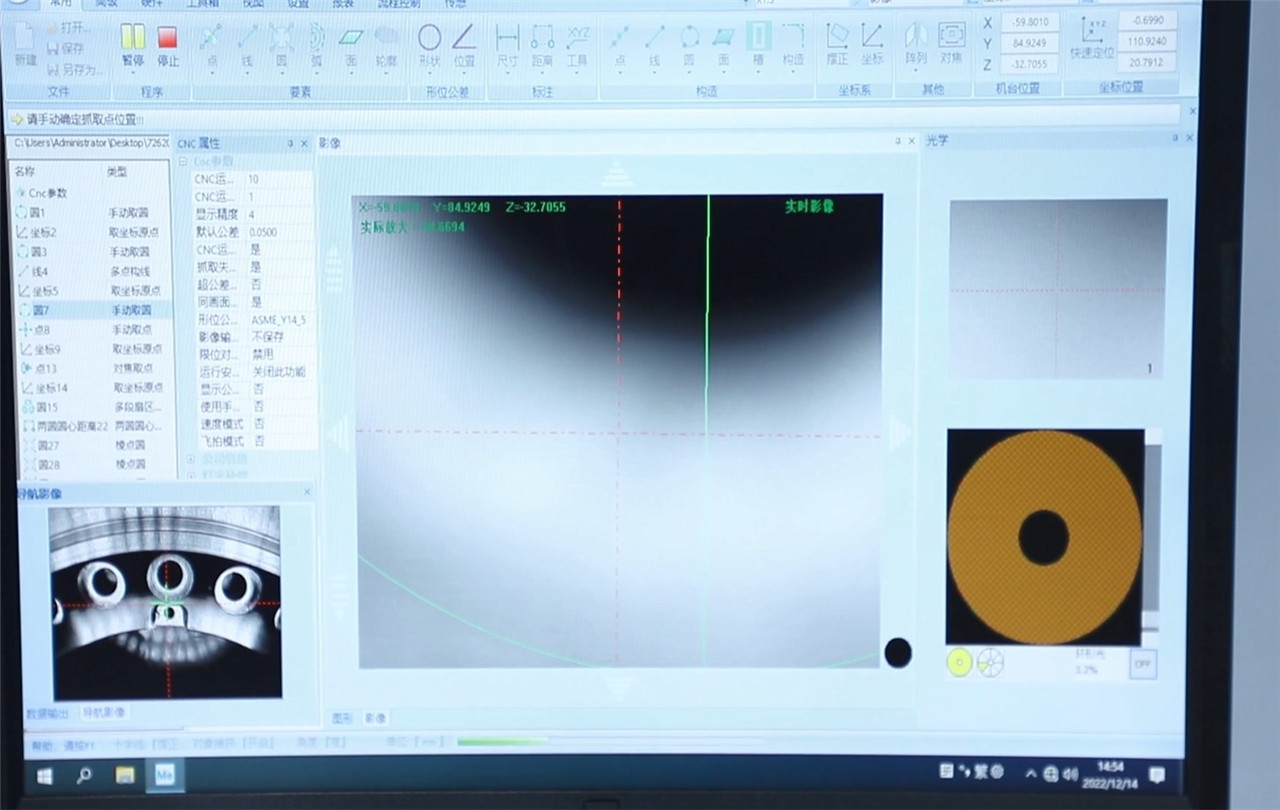Toggle the OFF light switch button

coord(1142,663)
